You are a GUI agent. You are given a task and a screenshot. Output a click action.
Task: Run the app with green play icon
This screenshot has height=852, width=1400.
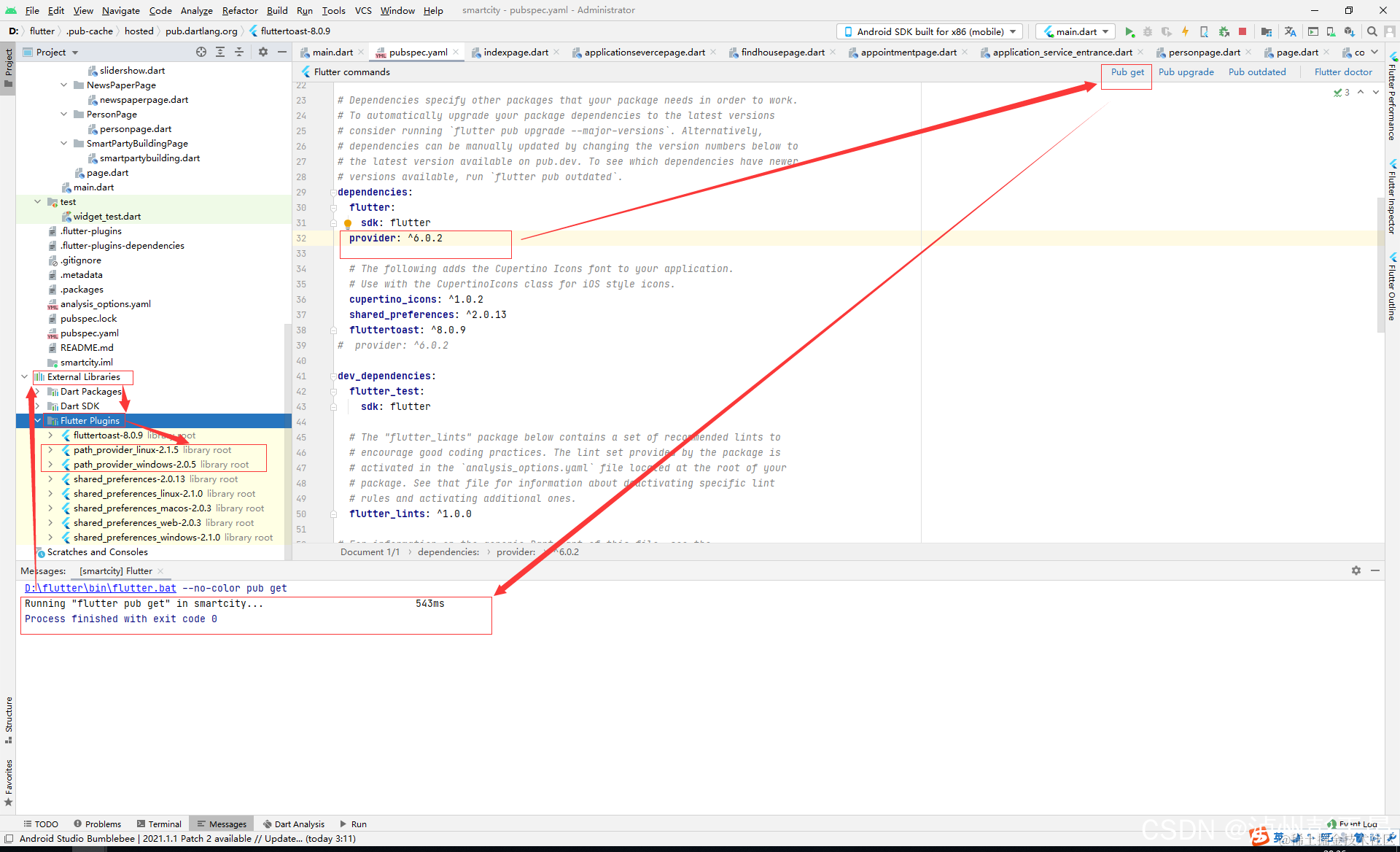pos(1129,31)
